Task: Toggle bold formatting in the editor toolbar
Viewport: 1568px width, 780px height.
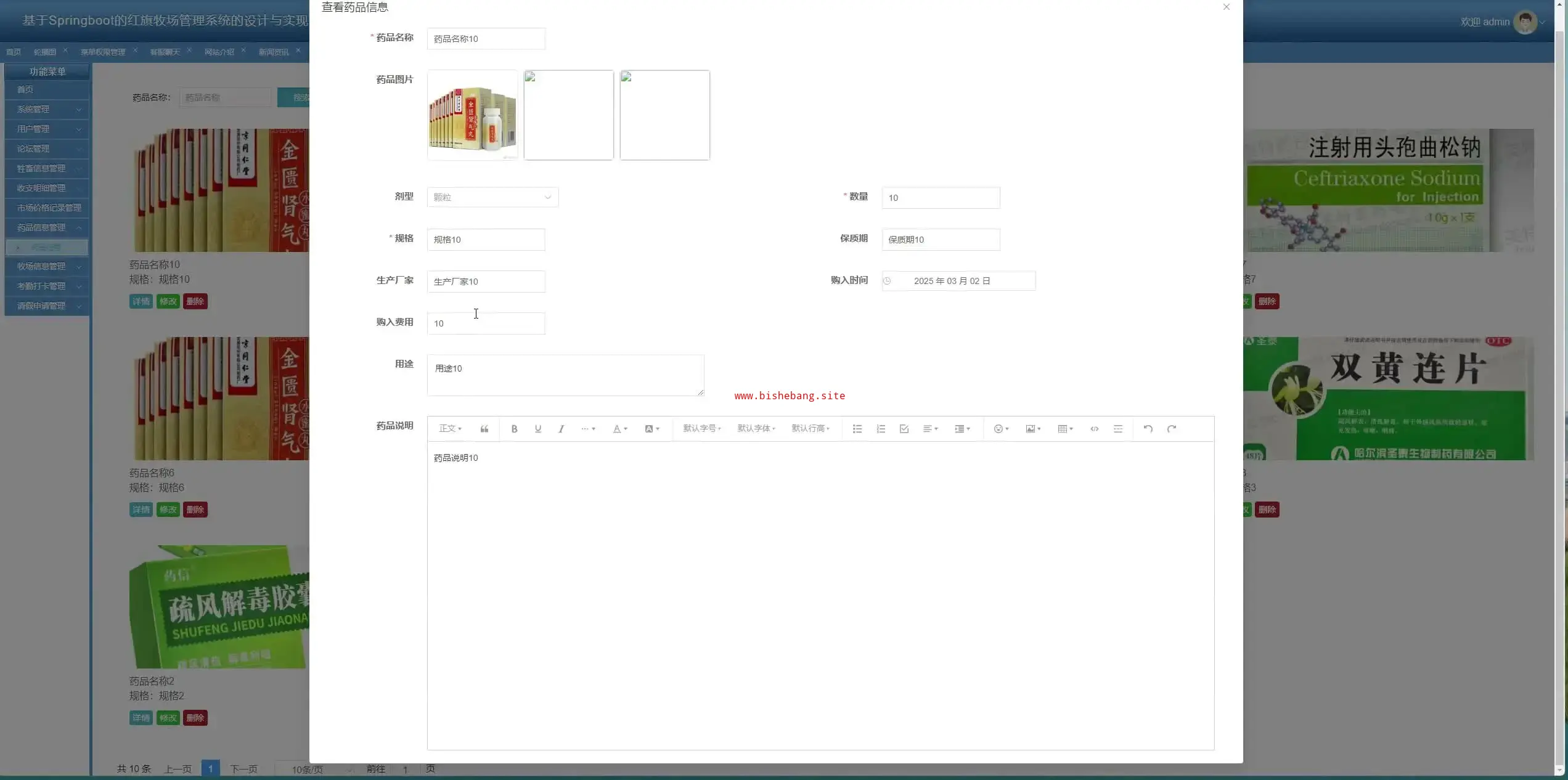Action: tap(514, 429)
